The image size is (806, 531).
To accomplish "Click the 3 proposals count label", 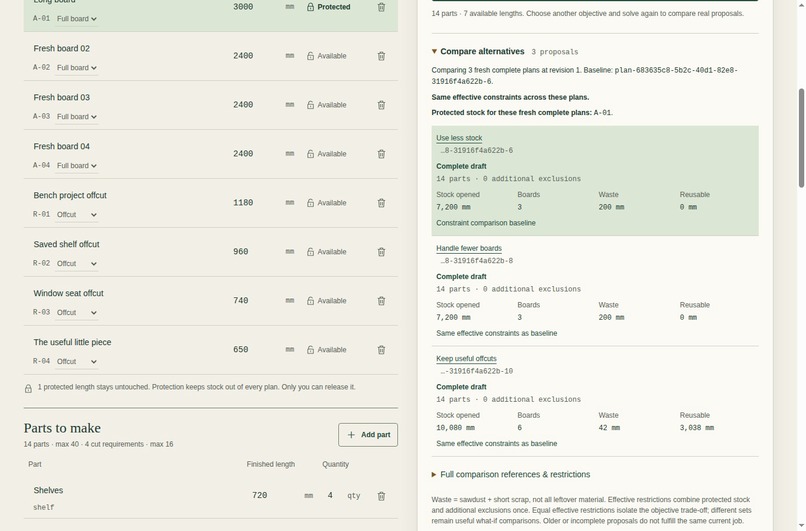I will tap(555, 52).
